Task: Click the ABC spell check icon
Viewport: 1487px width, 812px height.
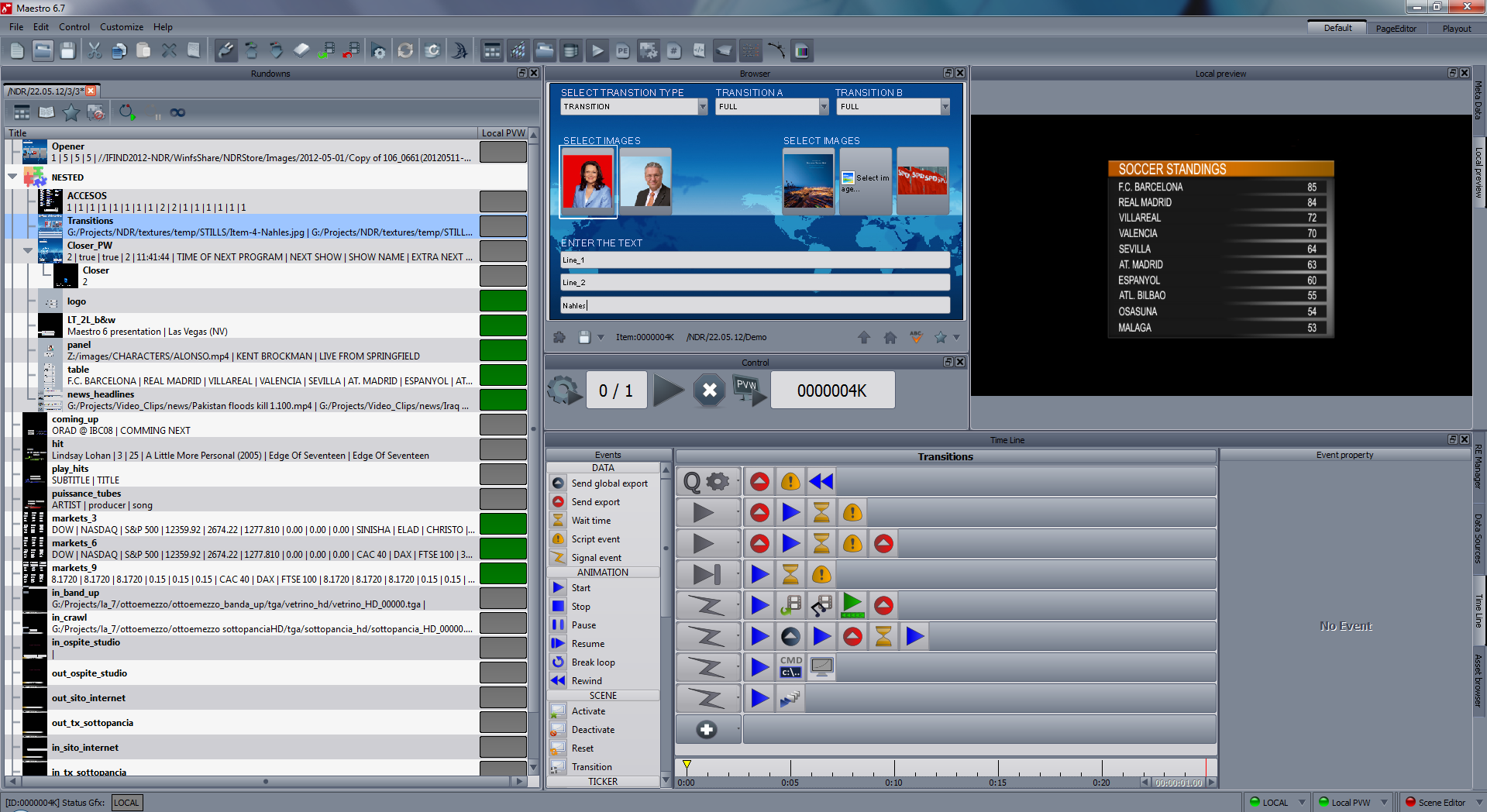Action: tap(916, 337)
